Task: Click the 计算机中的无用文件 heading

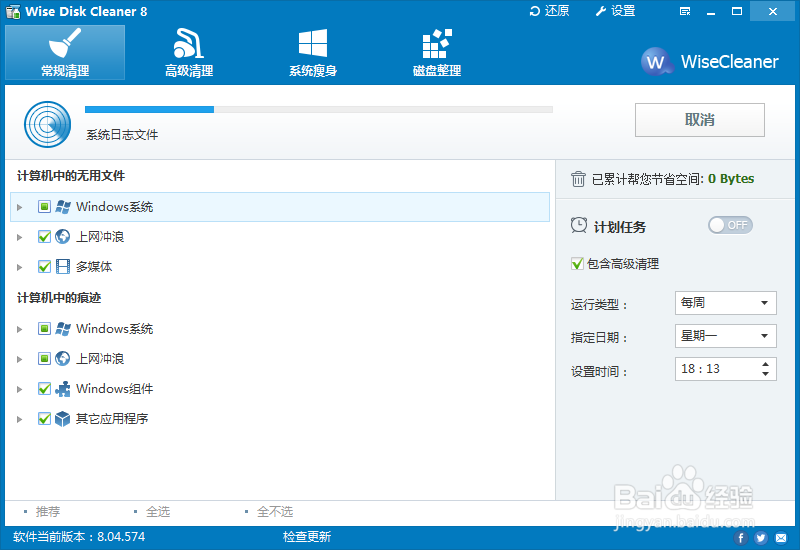Action: click(71, 176)
